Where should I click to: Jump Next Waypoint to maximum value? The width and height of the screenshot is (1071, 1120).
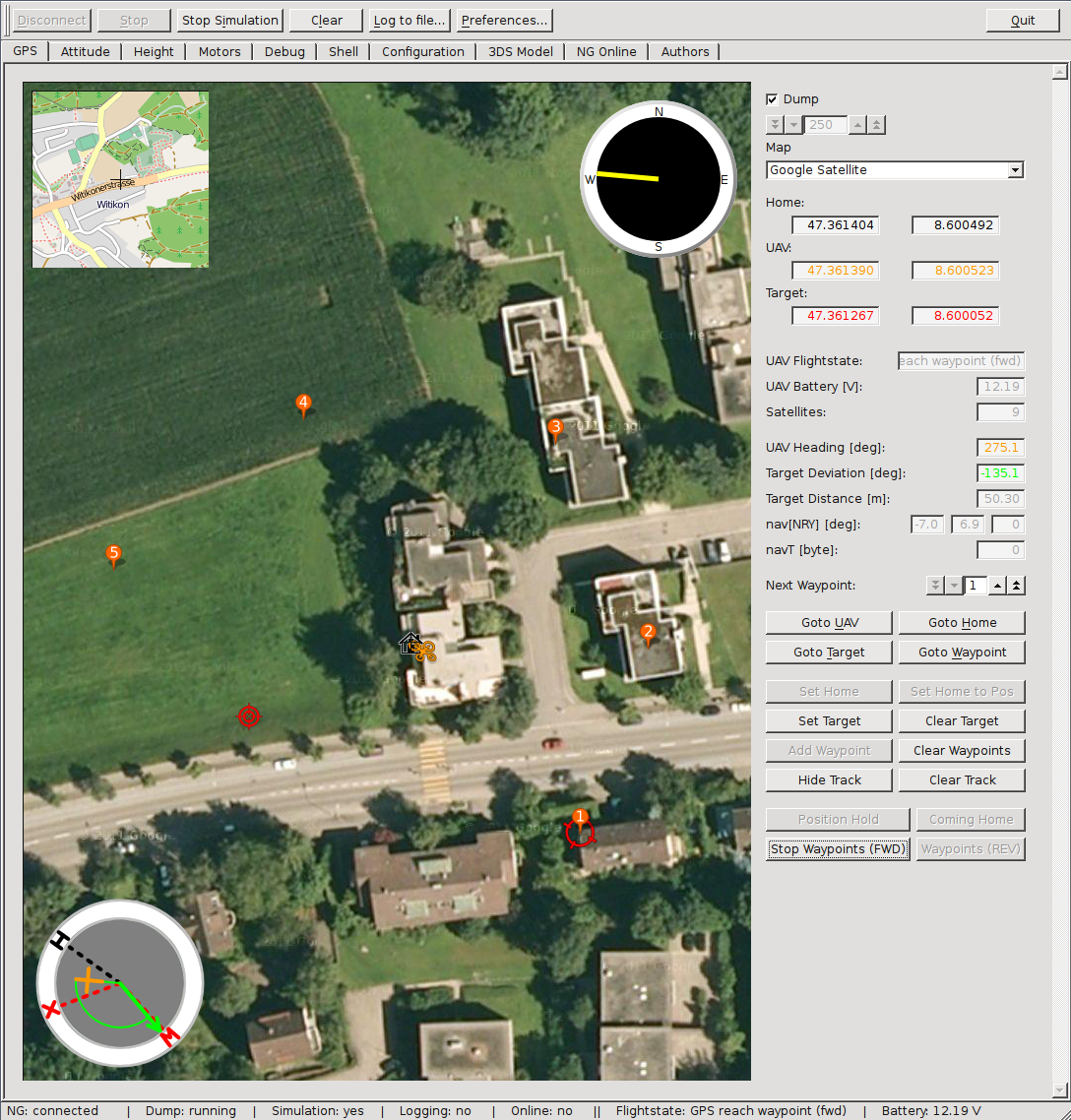pyautogui.click(x=1016, y=586)
